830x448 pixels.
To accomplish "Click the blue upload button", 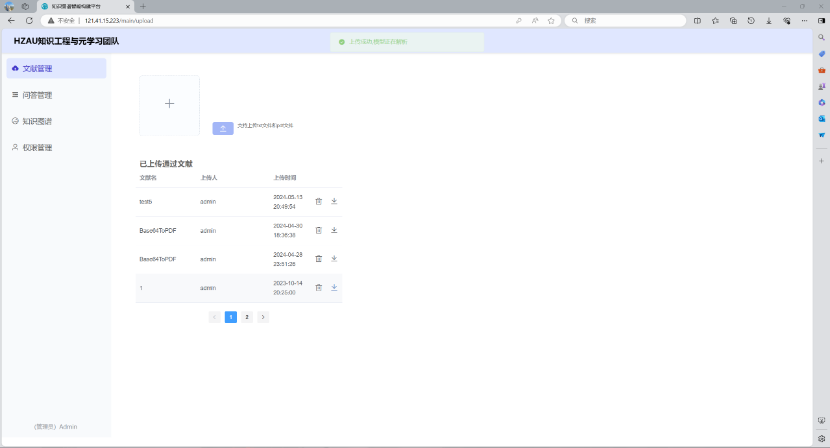I will click(223, 128).
